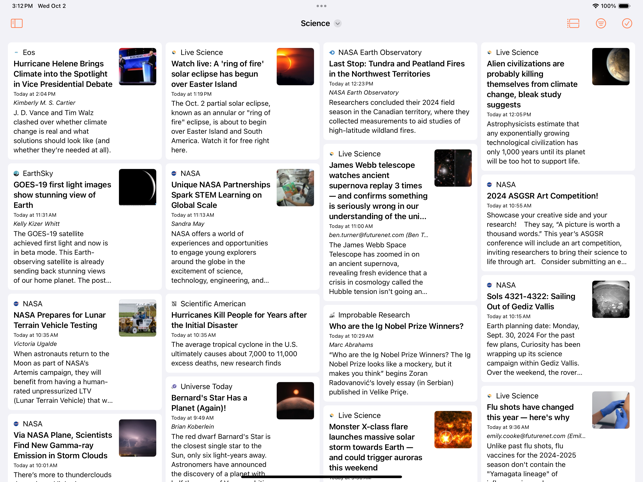Select the lunar terrain vehicle photo thumbnail
Image resolution: width=643 pixels, height=482 pixels.
point(137,318)
